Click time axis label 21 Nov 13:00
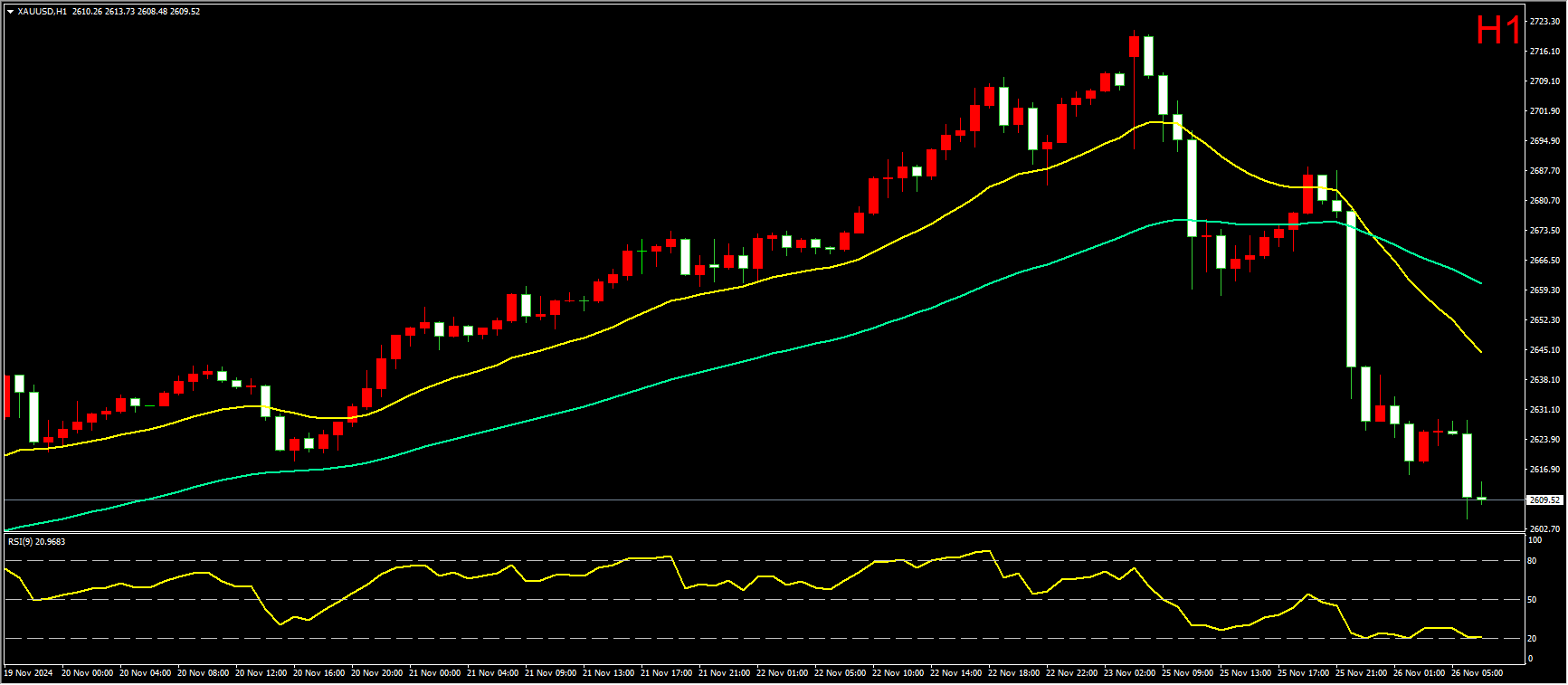The height and width of the screenshot is (685, 1568). coord(608,673)
